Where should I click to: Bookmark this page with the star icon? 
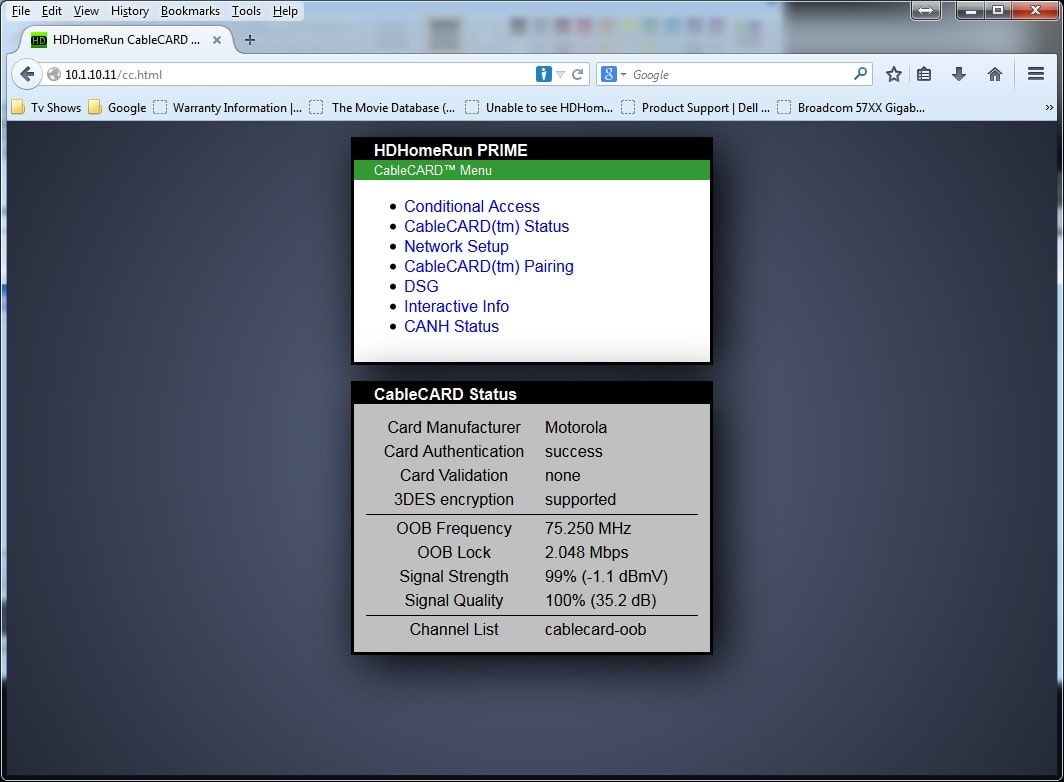coord(894,74)
